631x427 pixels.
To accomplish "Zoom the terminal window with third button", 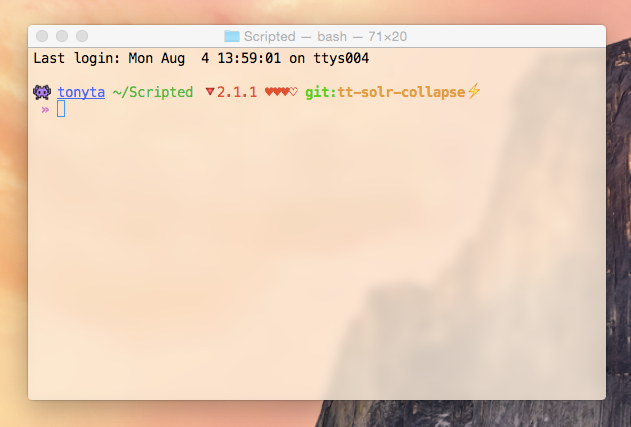I will (82, 36).
